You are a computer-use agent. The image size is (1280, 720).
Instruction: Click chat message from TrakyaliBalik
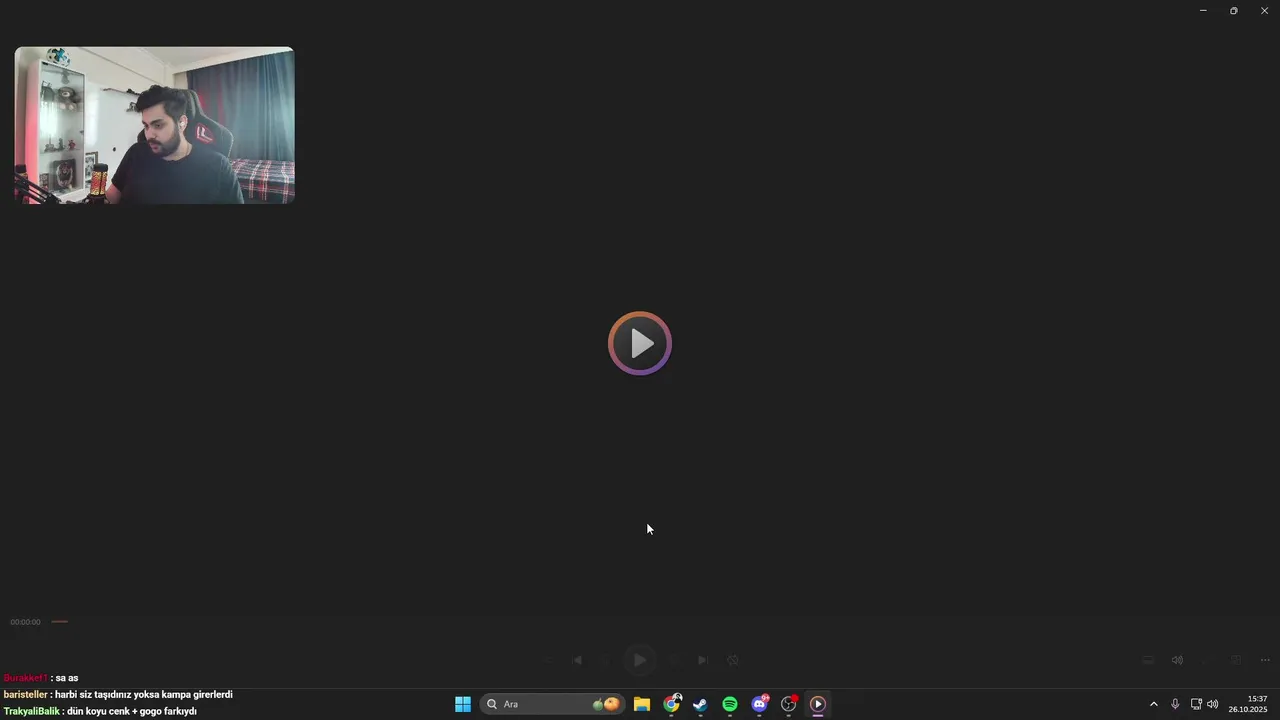[100, 711]
